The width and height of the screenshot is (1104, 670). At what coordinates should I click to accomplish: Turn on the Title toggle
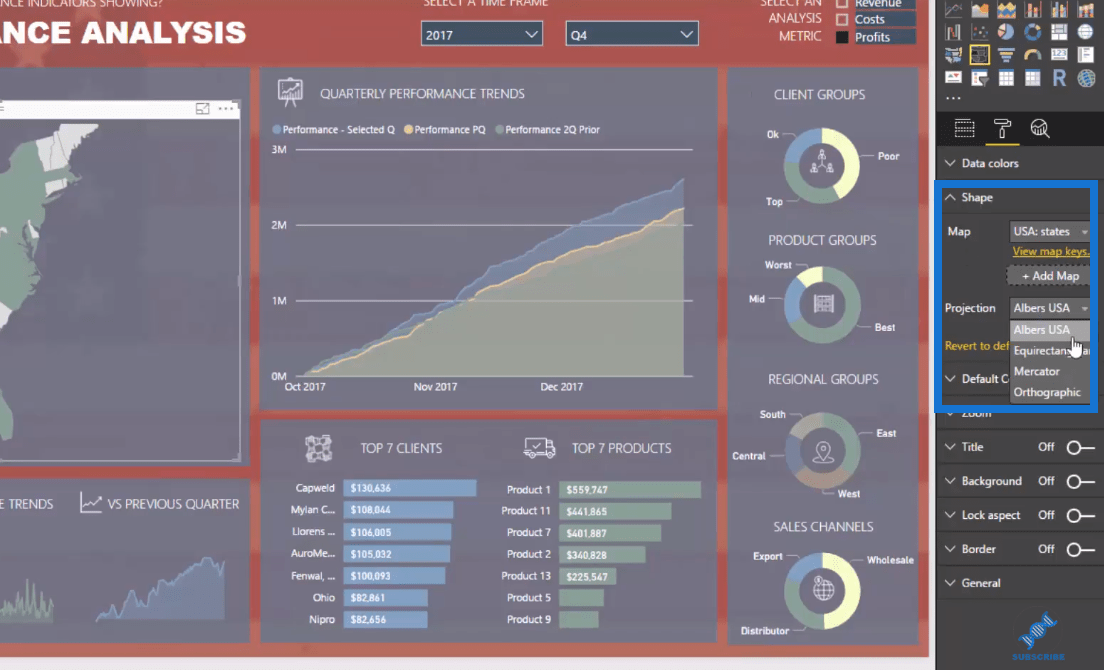point(1080,447)
